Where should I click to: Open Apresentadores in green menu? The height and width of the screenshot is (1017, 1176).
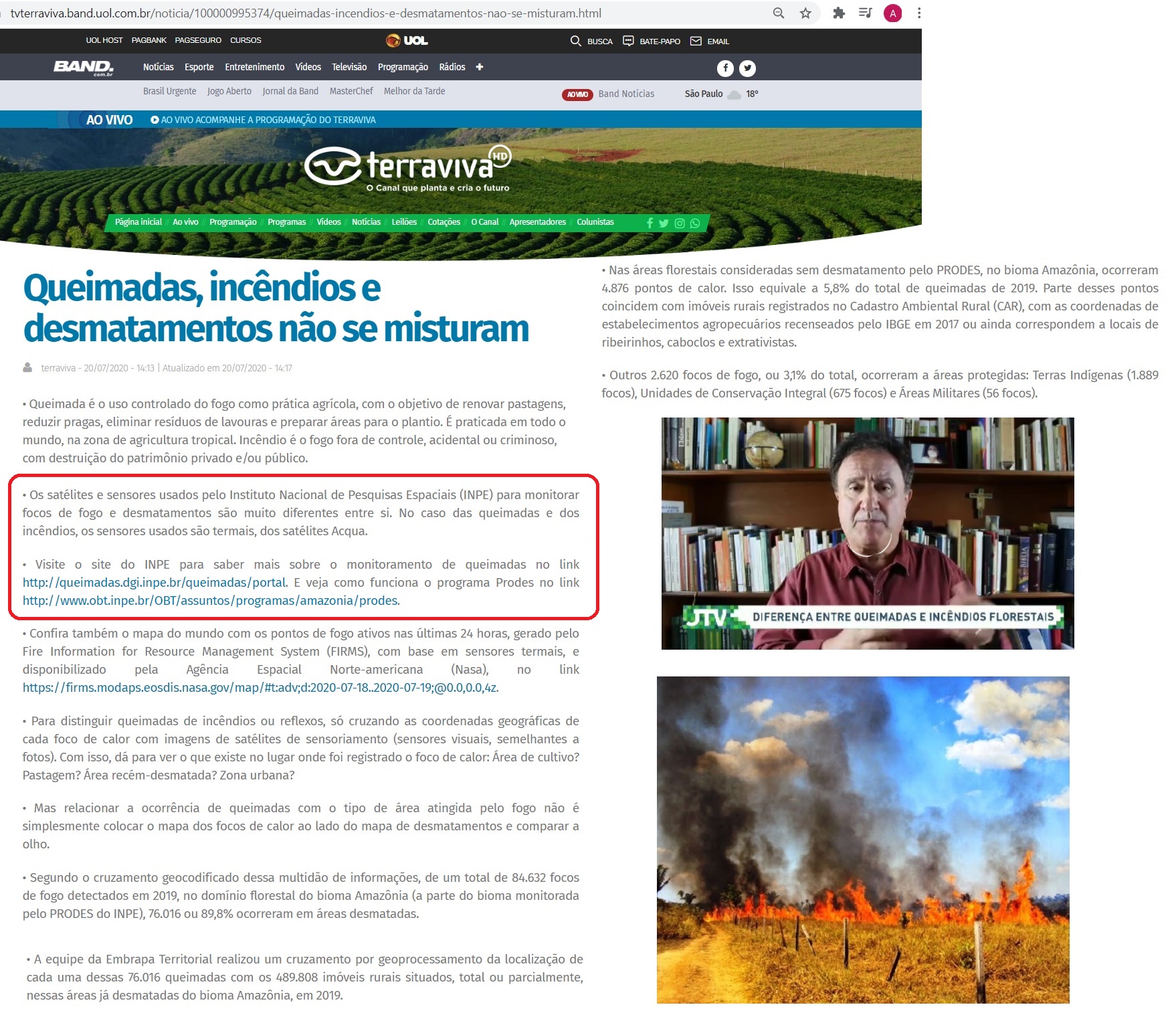click(x=538, y=222)
